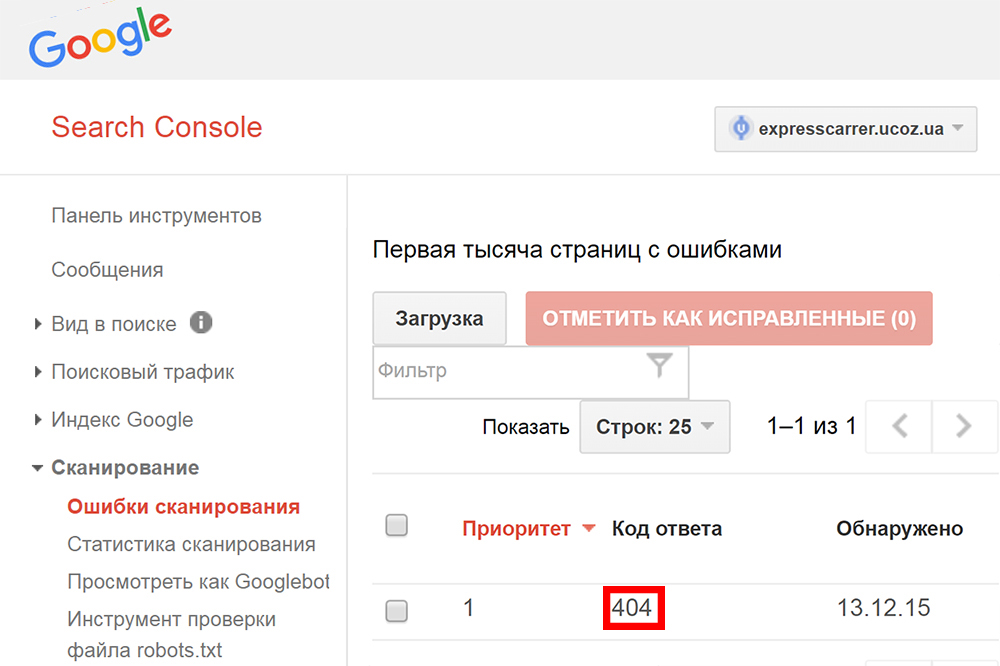The image size is (1000, 666).
Task: Open the Строк: 25 rows dropdown
Action: pos(655,427)
